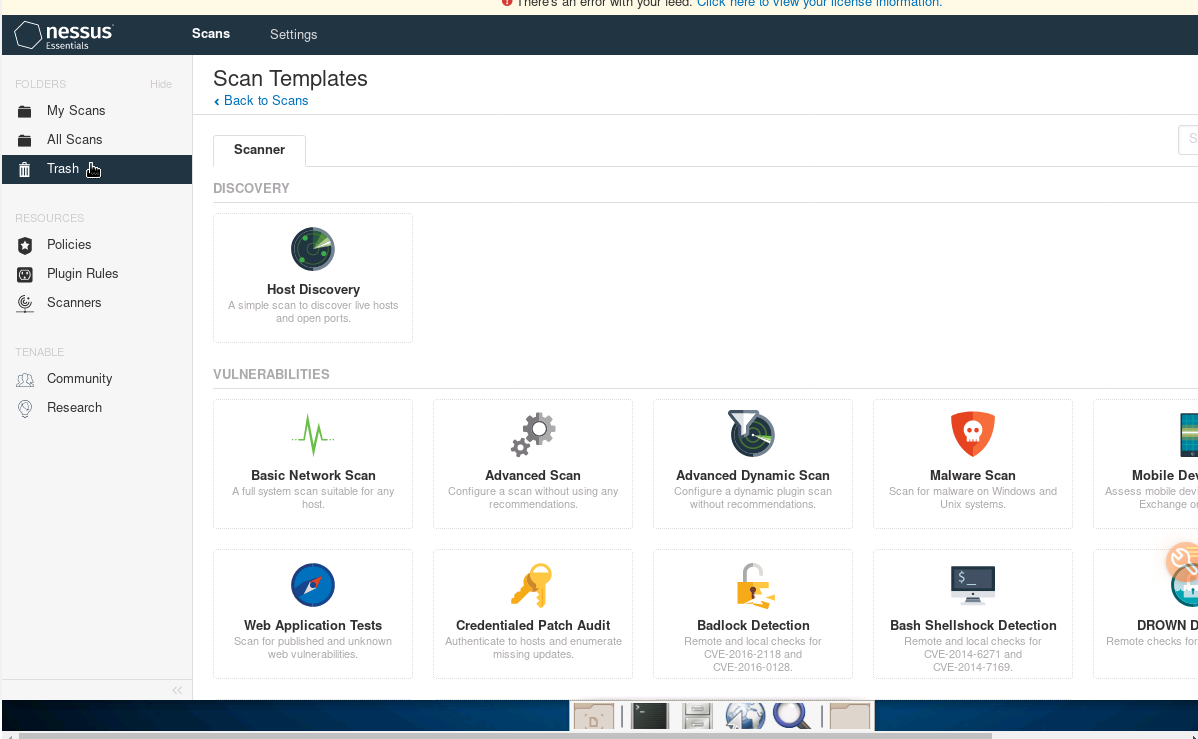This screenshot has width=1198, height=739.
Task: Choose Credentialed Patch Audit title
Action: pyautogui.click(x=533, y=625)
